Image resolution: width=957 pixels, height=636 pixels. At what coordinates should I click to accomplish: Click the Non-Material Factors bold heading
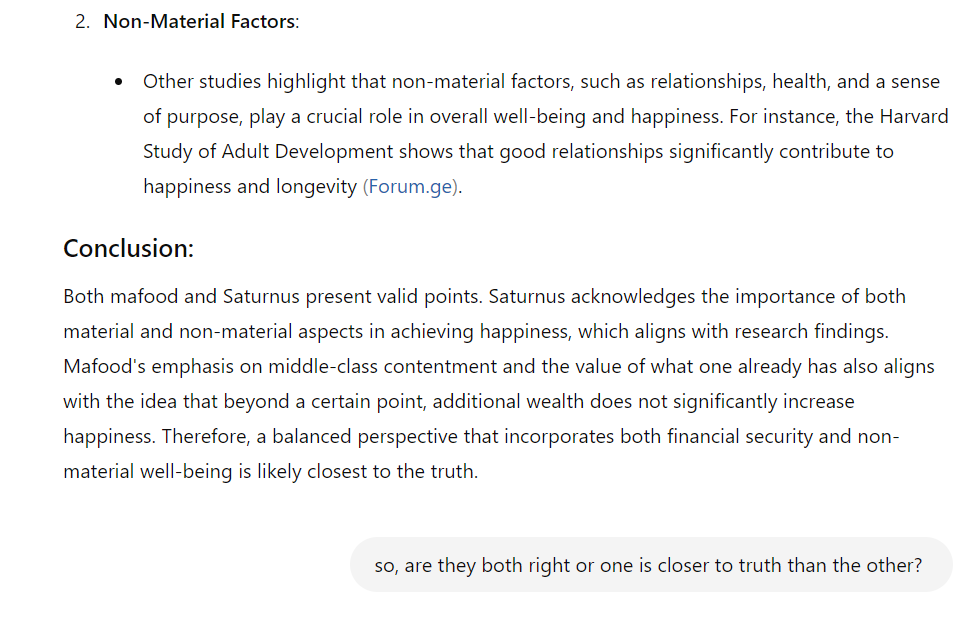pos(200,21)
